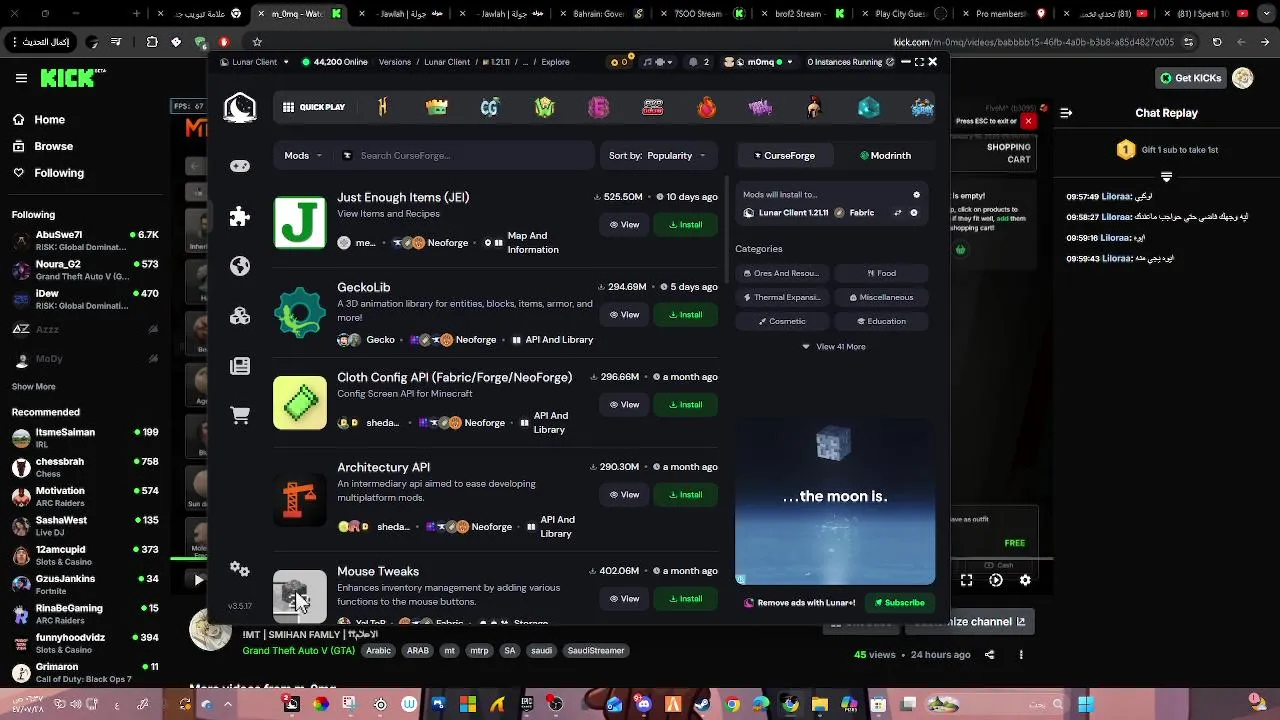
Task: Launch the green W server icon in quick play
Action: point(545,107)
